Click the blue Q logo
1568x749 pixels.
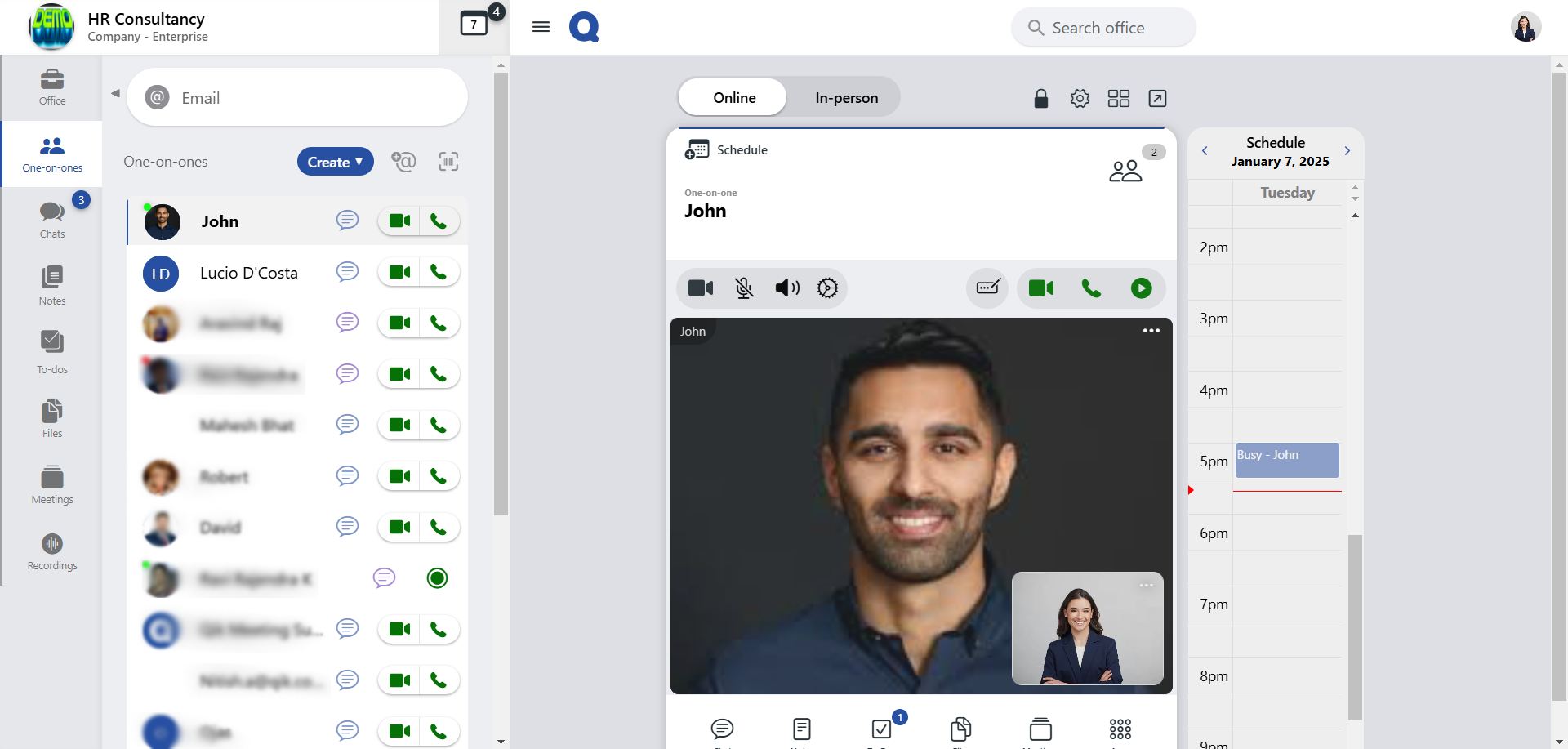[x=584, y=27]
